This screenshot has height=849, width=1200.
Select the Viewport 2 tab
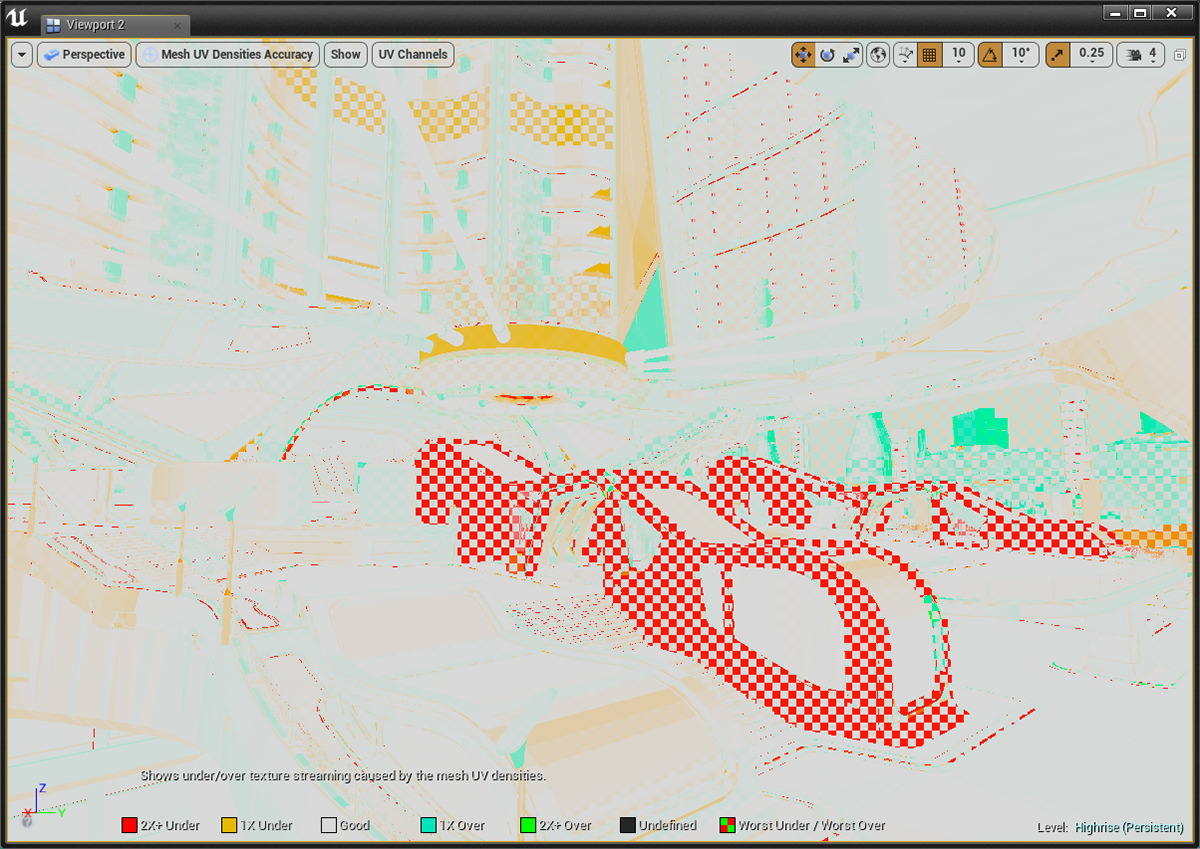(x=95, y=24)
